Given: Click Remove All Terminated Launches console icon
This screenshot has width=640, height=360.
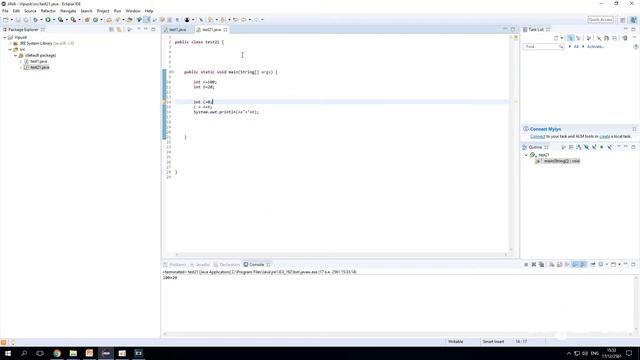Looking at the screenshot, I should (x=541, y=264).
